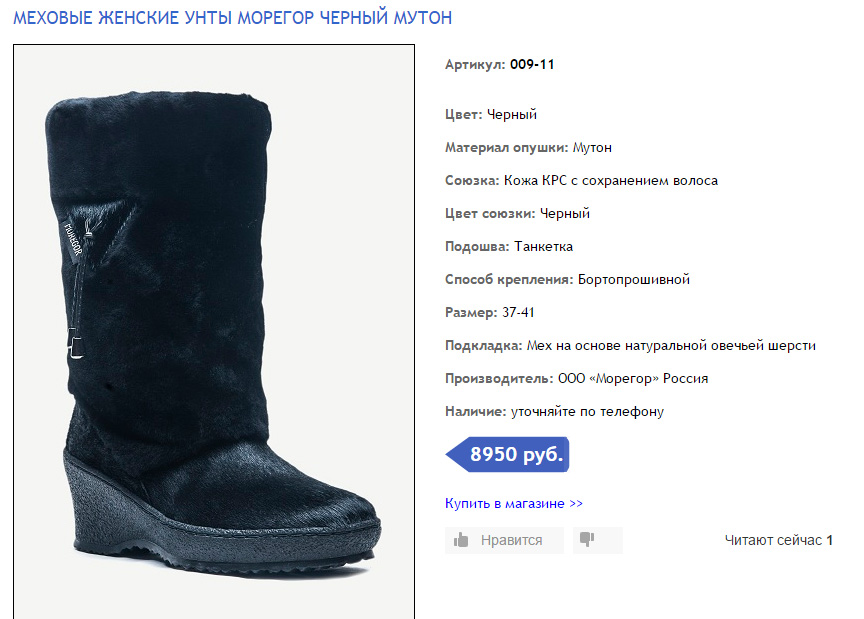Click the 'Наличие: уточняйте по телефону' line
This screenshot has width=864, height=619.
[554, 412]
